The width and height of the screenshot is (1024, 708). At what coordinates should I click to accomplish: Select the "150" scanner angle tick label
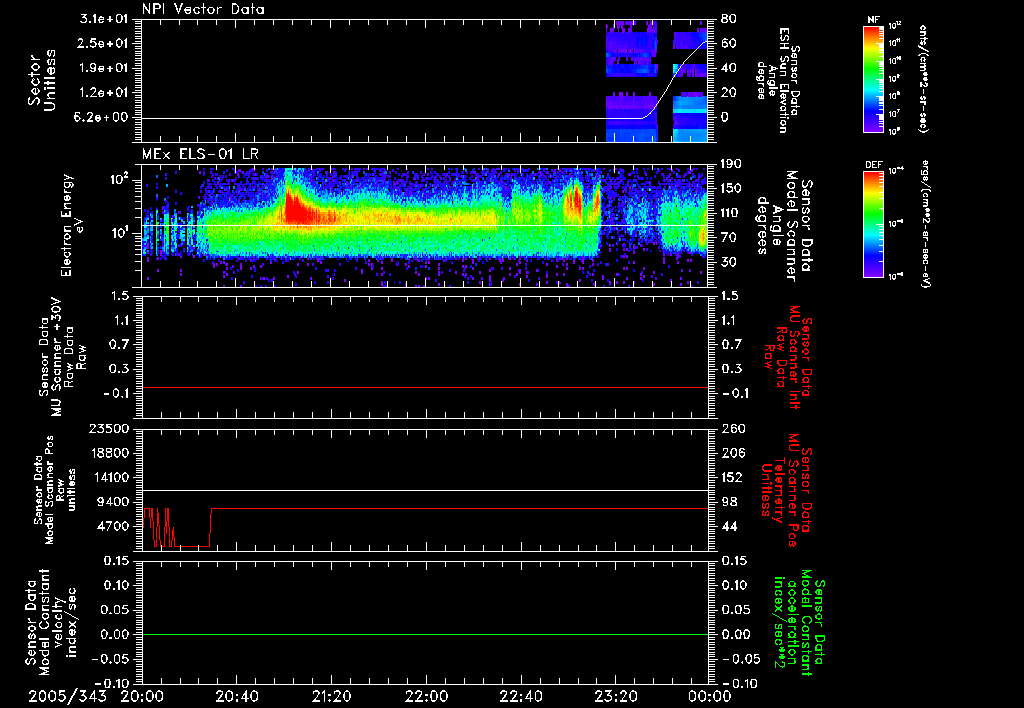(x=731, y=188)
